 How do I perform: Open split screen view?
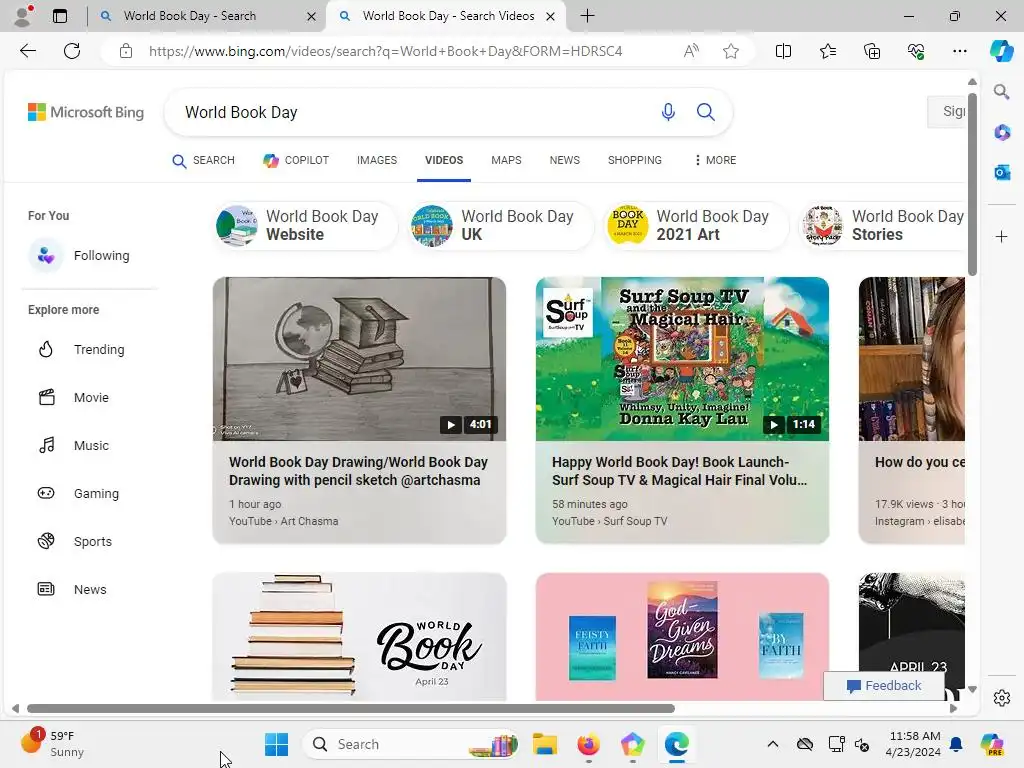tap(783, 51)
